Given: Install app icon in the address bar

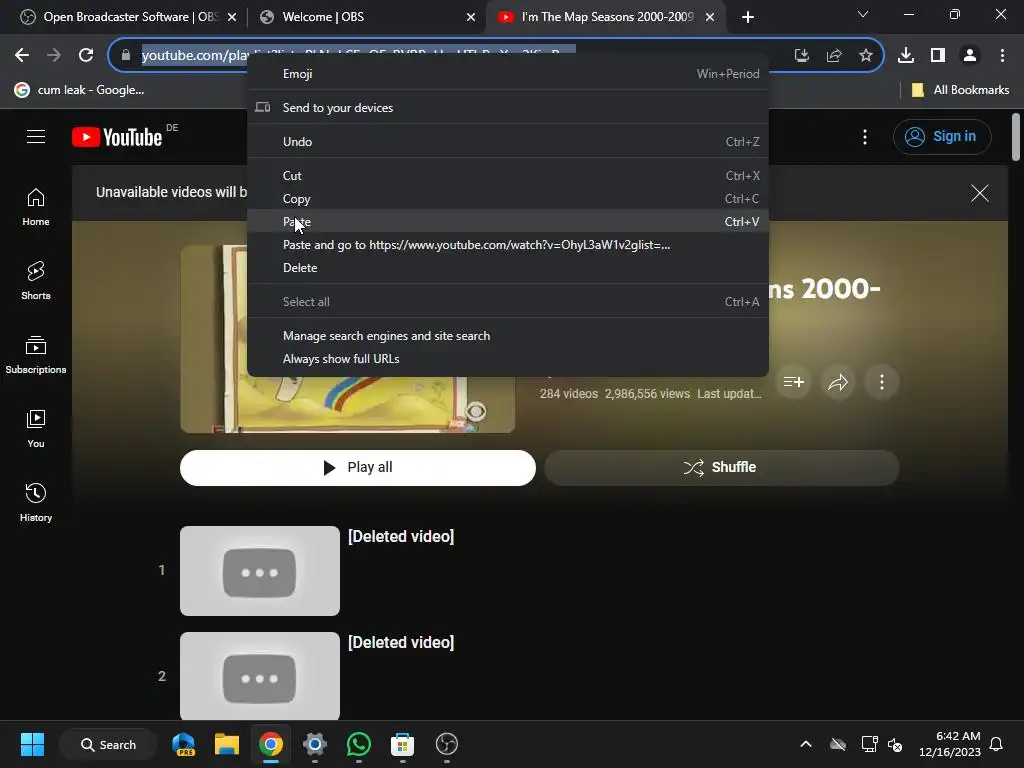Looking at the screenshot, I should 801,56.
